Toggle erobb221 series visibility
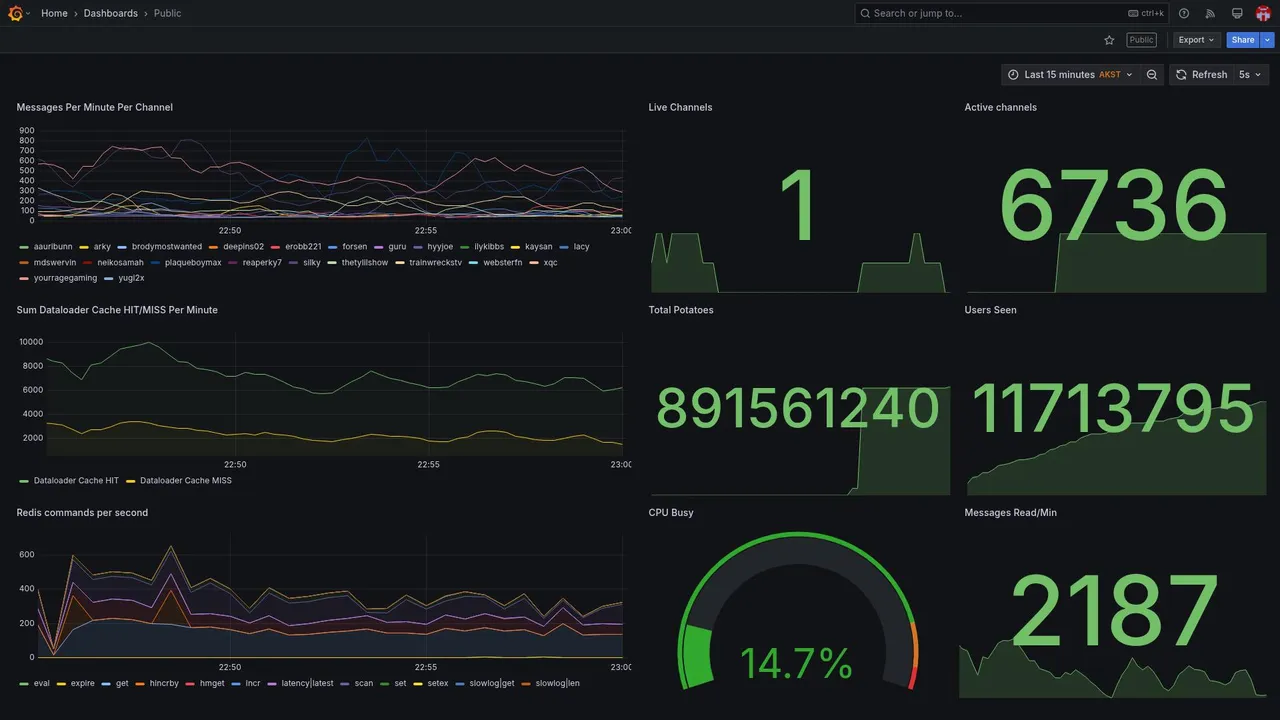 pos(303,247)
